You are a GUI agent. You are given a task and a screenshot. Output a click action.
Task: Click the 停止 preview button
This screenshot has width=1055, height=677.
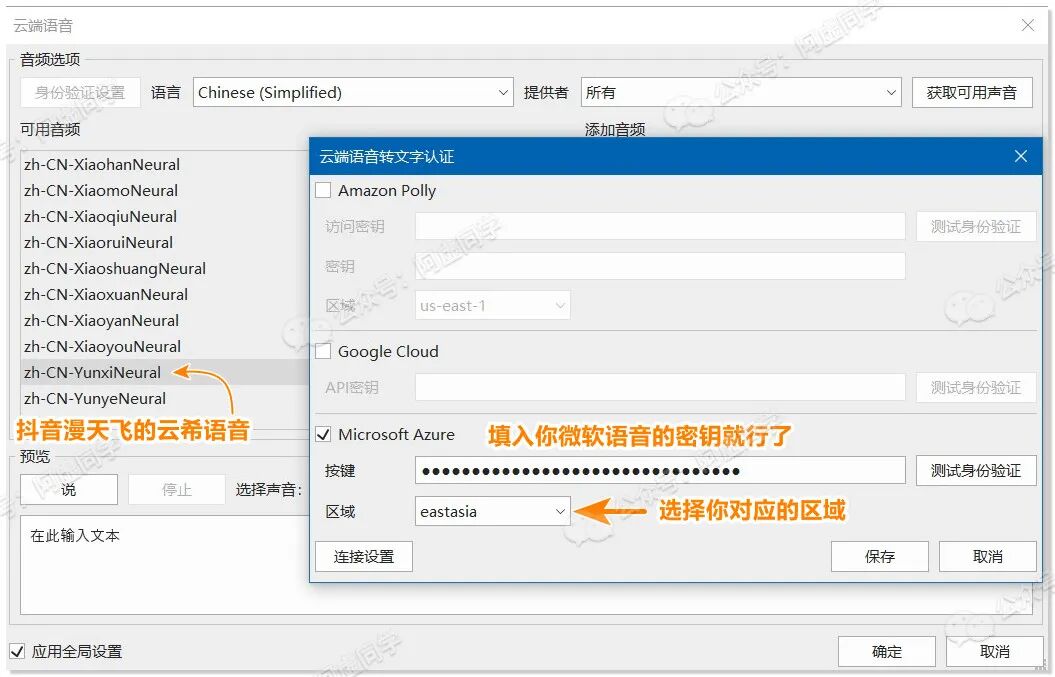click(177, 489)
